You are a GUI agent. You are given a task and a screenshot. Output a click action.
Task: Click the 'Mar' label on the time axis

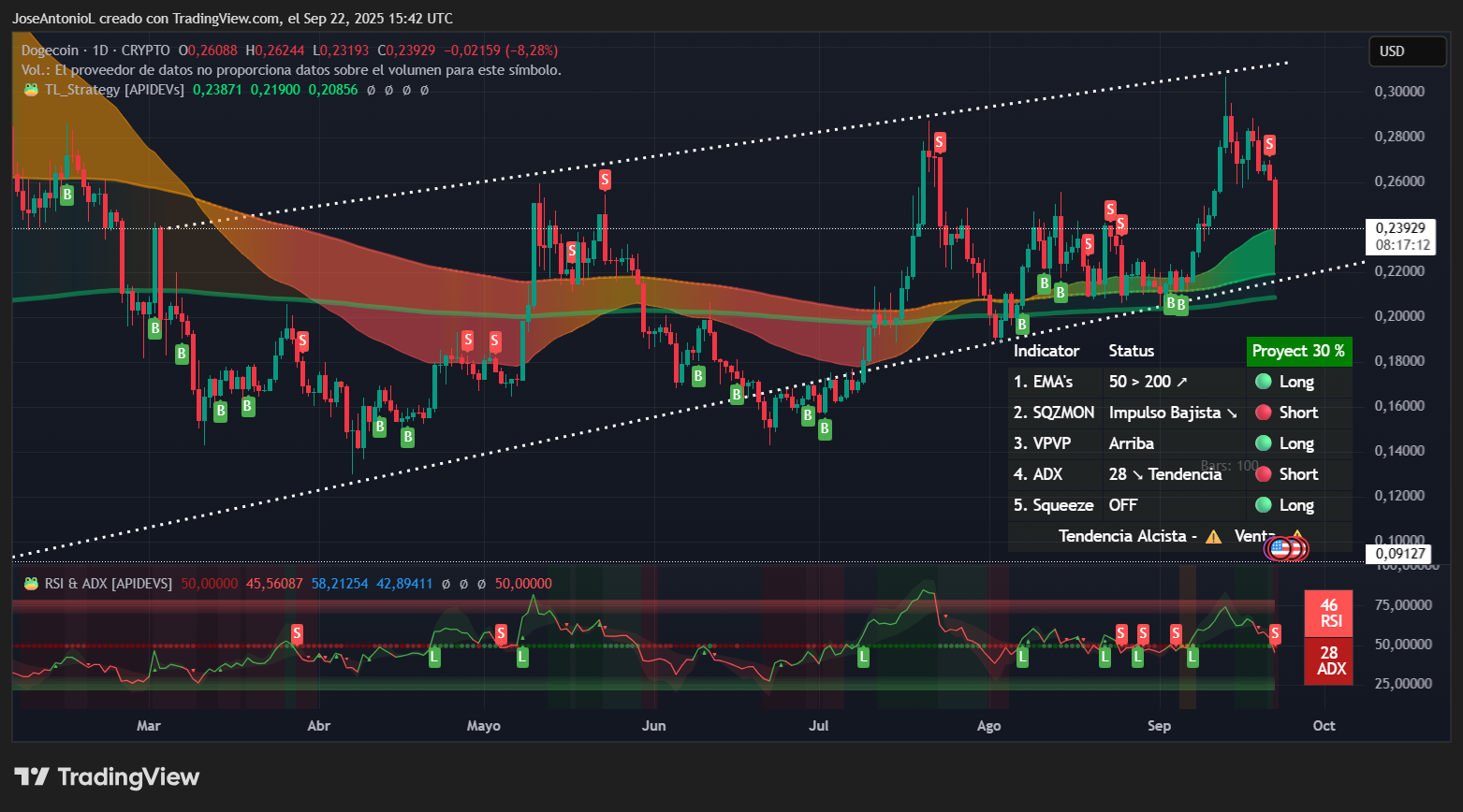[149, 726]
